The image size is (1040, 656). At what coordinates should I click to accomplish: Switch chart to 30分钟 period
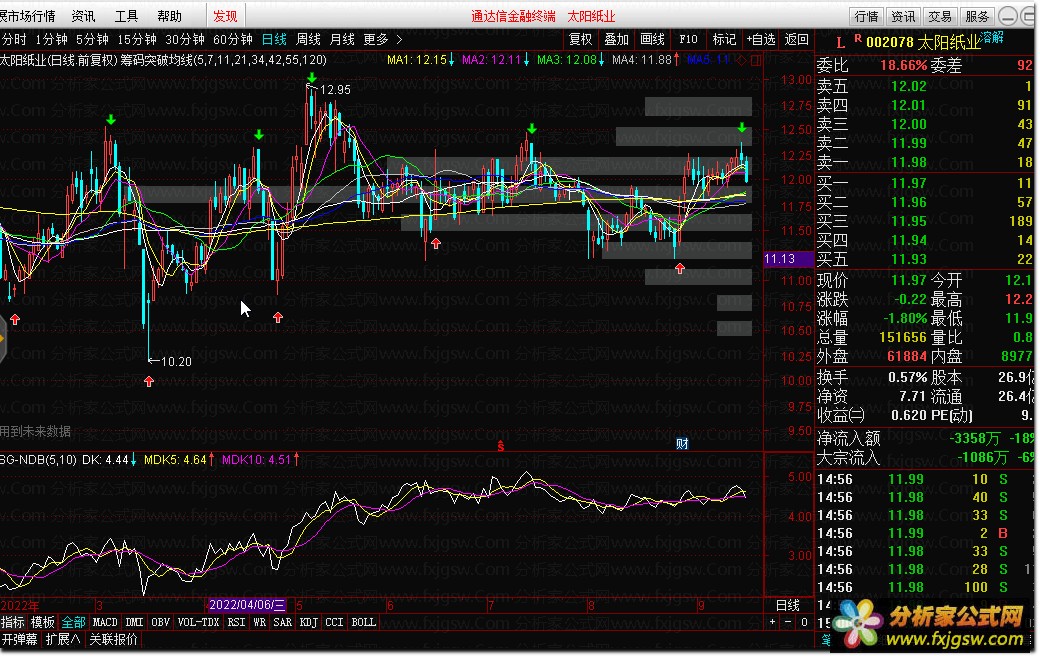click(184, 40)
